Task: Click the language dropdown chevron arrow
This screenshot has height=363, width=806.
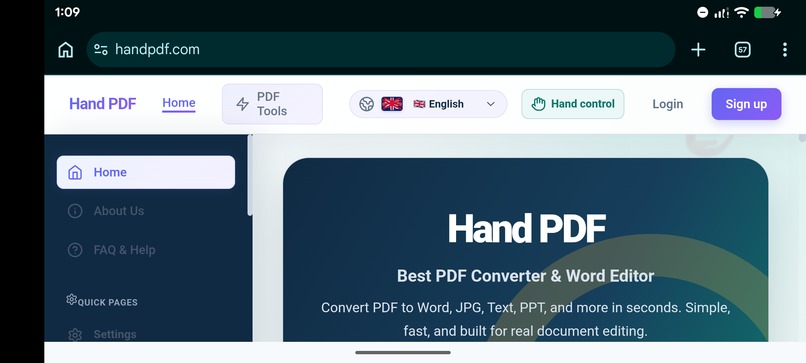Action: pos(490,104)
